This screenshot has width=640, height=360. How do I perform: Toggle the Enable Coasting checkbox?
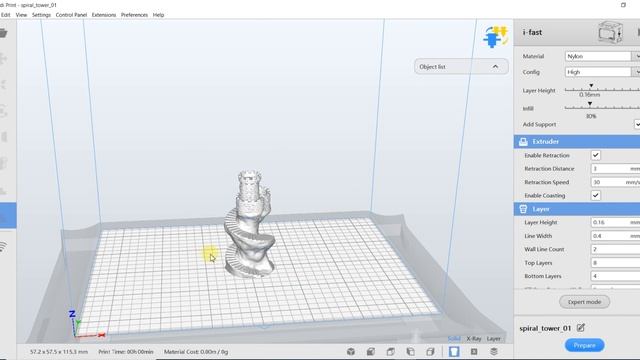point(596,195)
